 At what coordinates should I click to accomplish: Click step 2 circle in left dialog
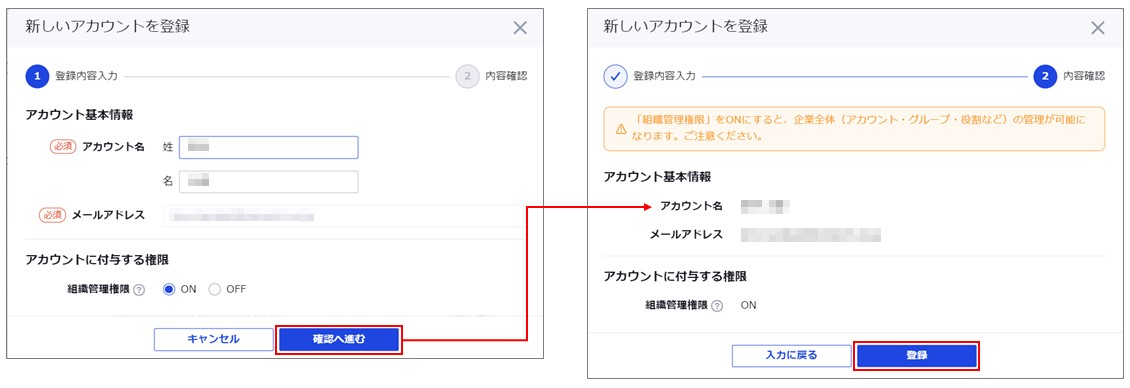pos(467,76)
